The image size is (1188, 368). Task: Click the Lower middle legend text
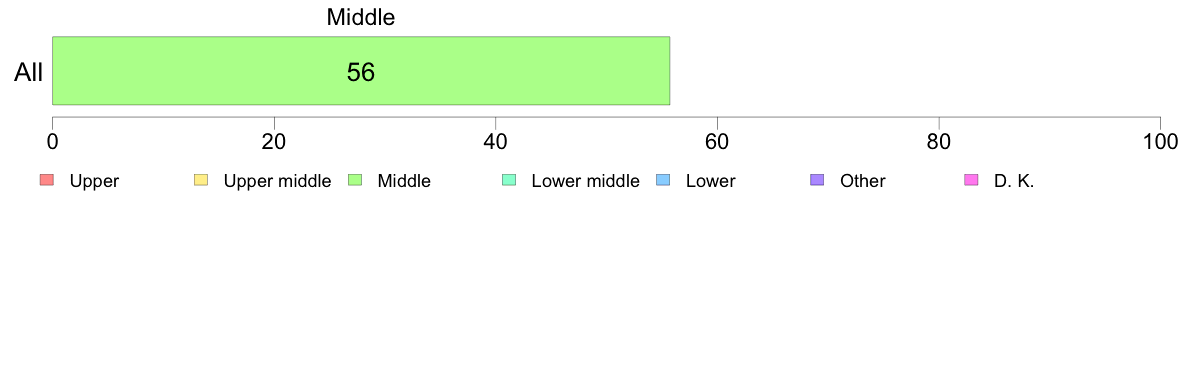[586, 181]
